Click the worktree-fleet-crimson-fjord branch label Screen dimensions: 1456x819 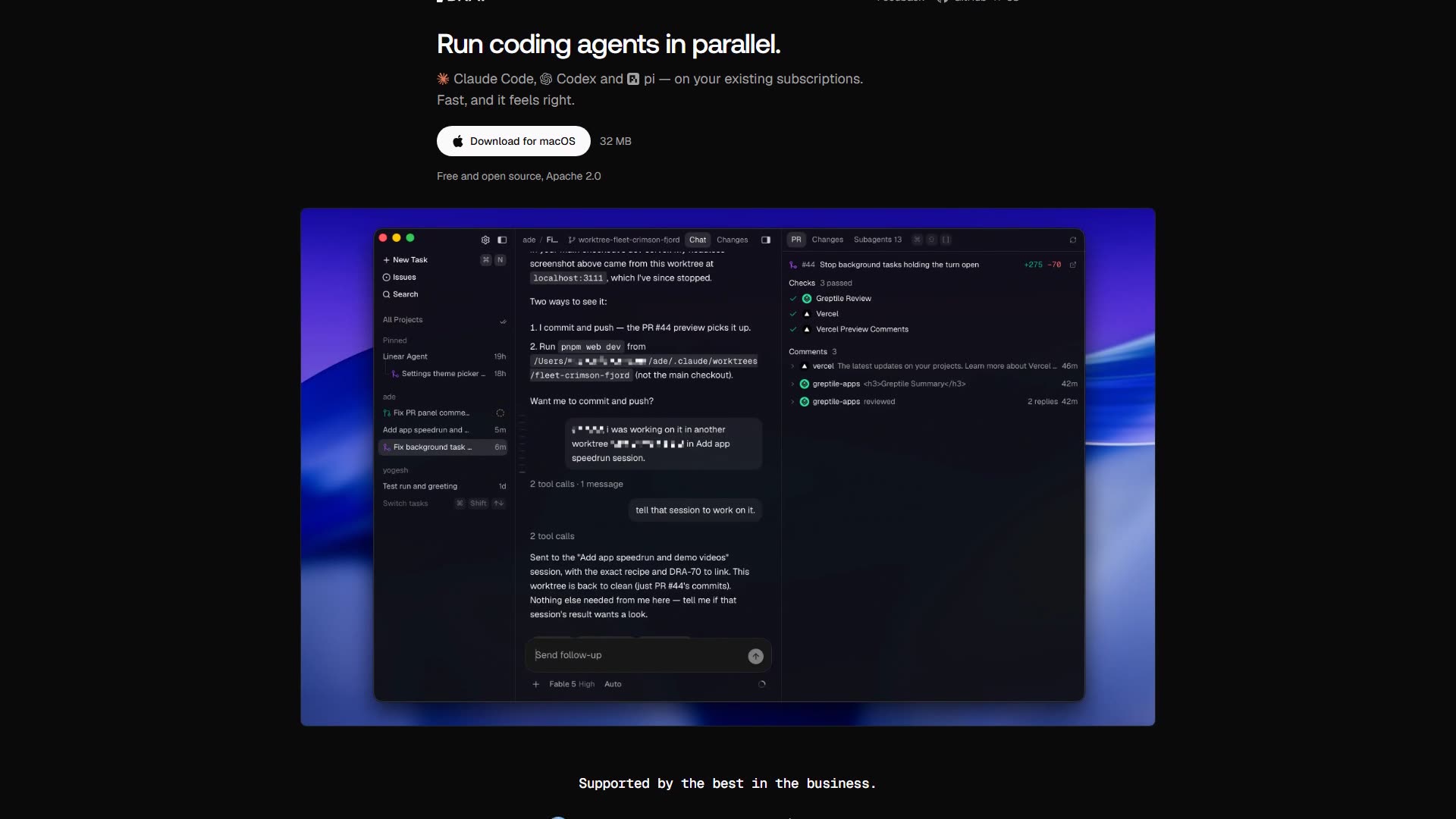pos(624,240)
